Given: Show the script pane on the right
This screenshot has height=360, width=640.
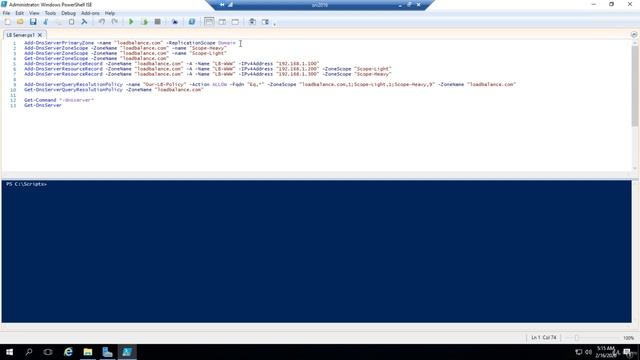Looking at the screenshot, I should point(222,22).
